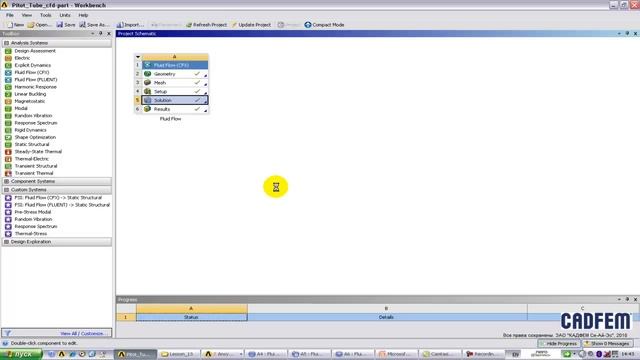Open the Help menu
Screen dimensions: 640x360
(83, 15)
